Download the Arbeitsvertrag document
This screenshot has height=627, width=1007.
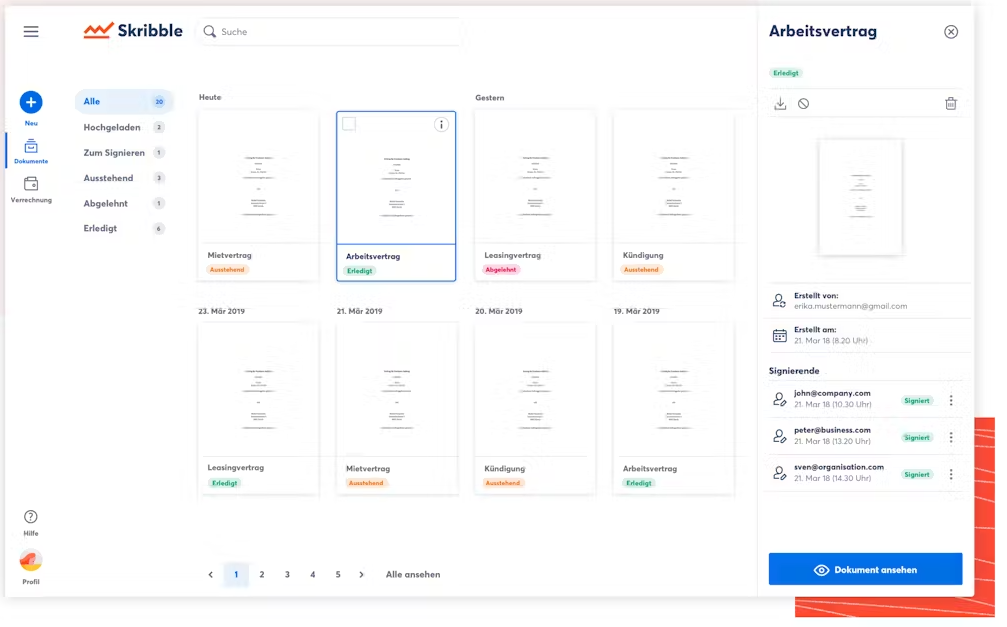780,104
